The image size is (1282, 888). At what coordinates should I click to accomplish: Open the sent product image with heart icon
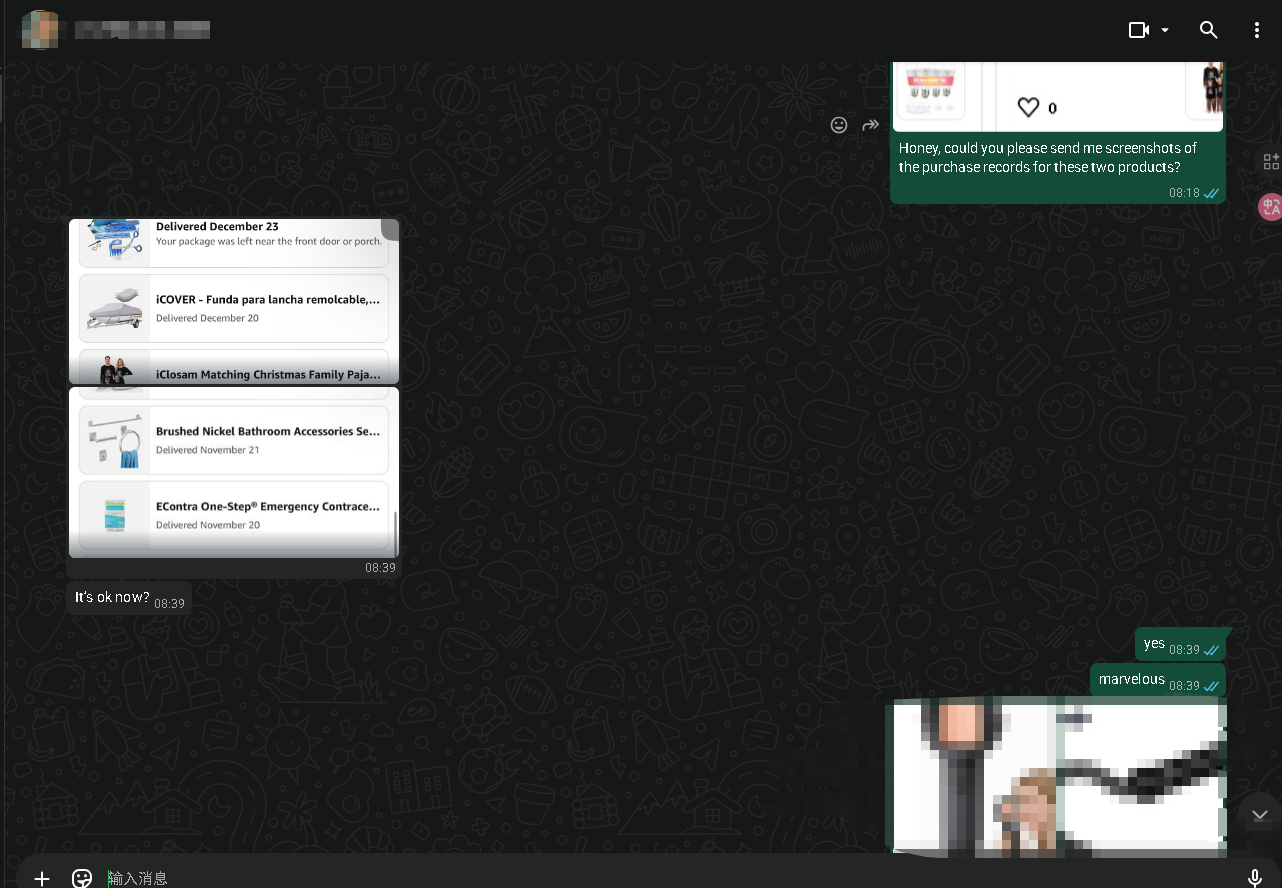[x=1057, y=97]
